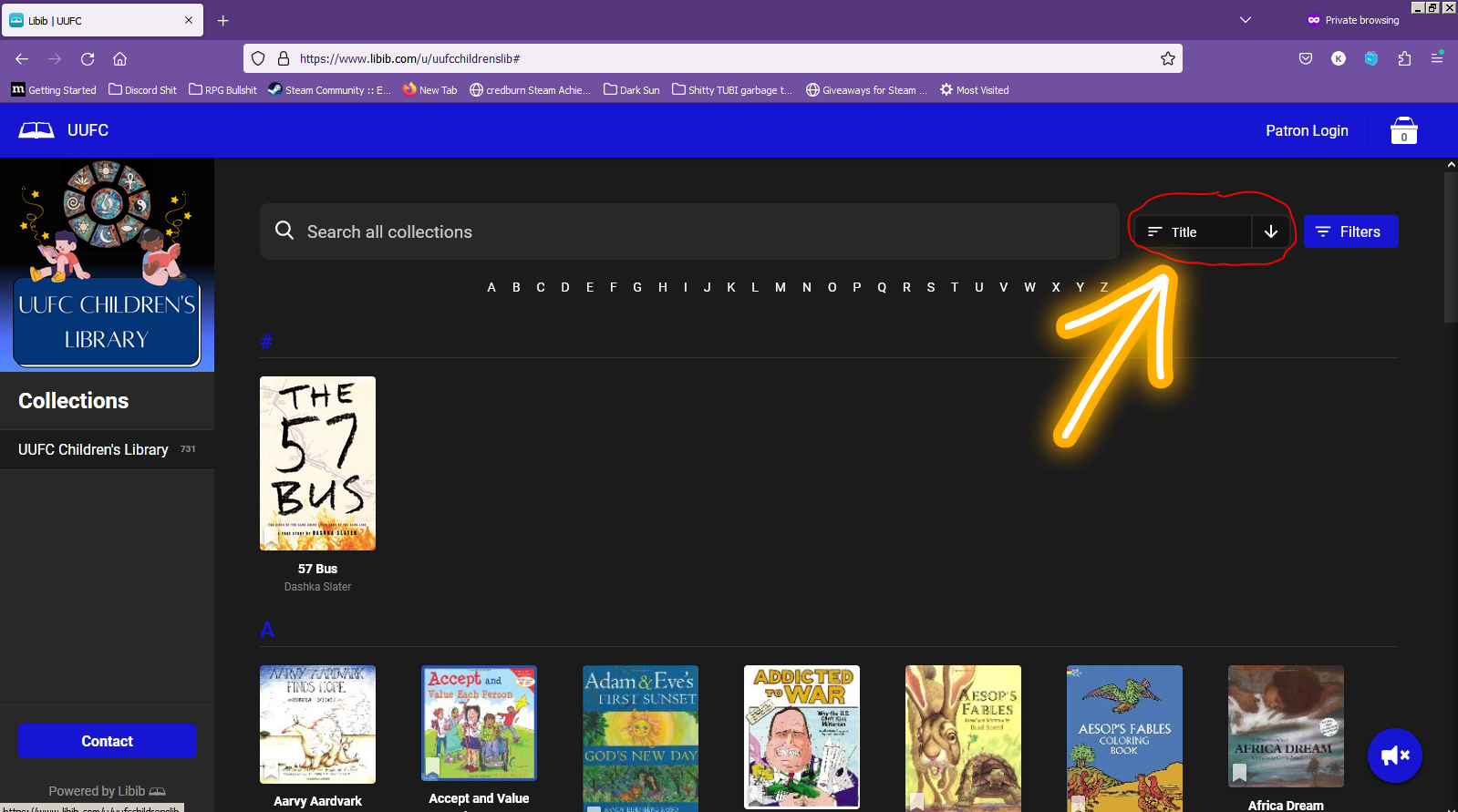The image size is (1458, 812).
Task: Open Africa Dream book cover
Action: [1286, 726]
